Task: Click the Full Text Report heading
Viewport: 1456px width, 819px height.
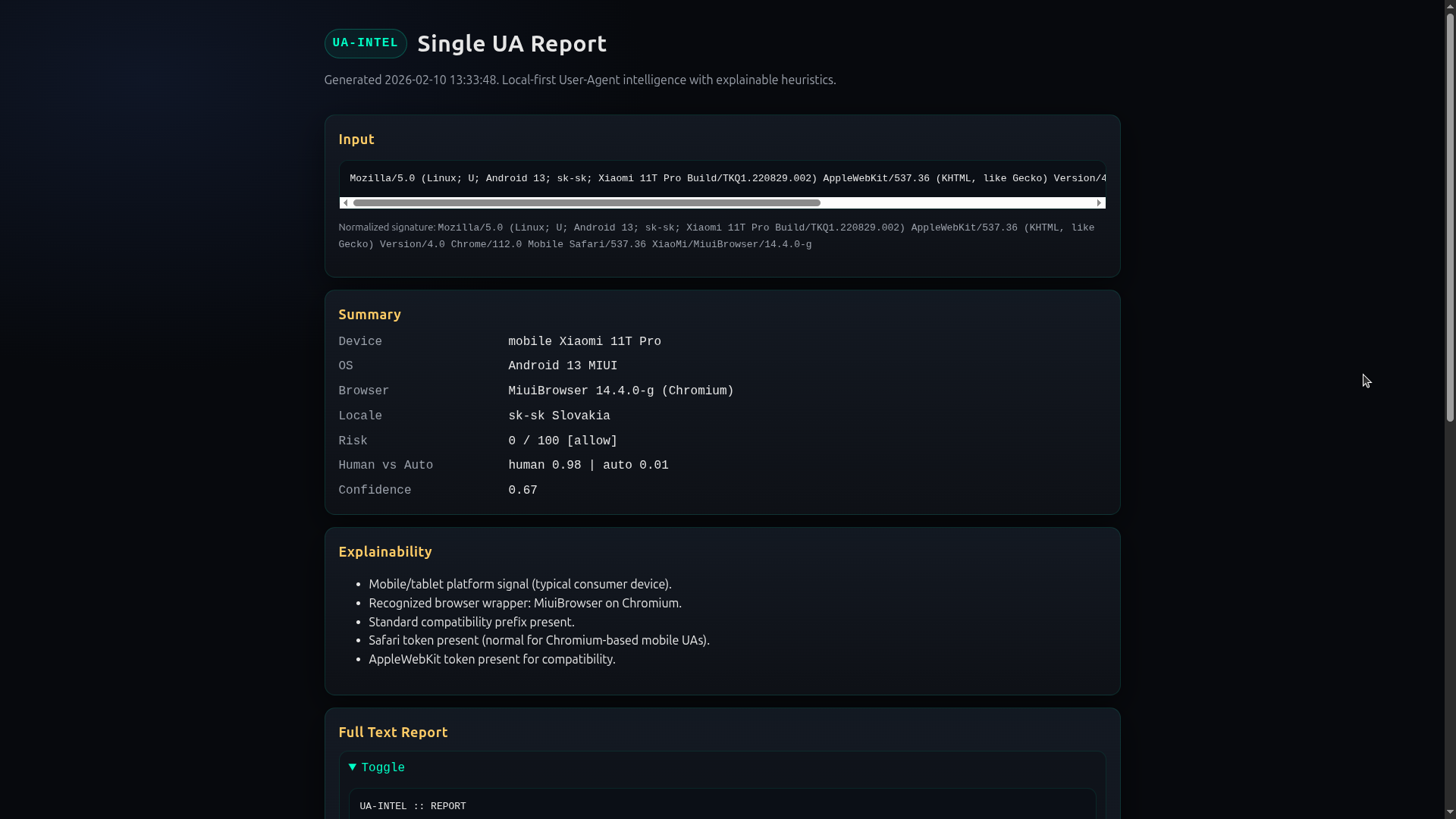Action: click(x=393, y=733)
